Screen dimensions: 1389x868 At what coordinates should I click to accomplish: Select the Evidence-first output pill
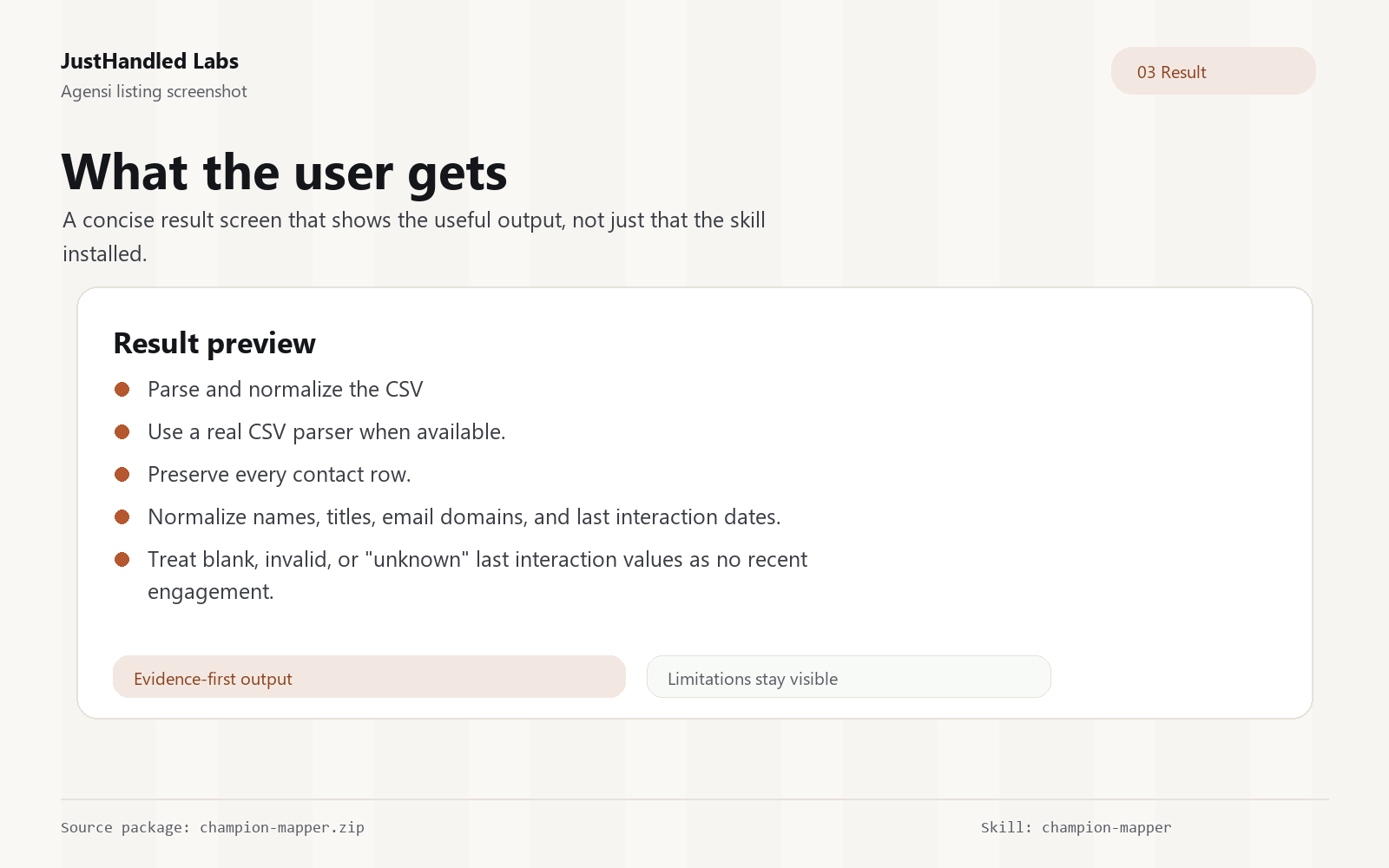pos(369,677)
